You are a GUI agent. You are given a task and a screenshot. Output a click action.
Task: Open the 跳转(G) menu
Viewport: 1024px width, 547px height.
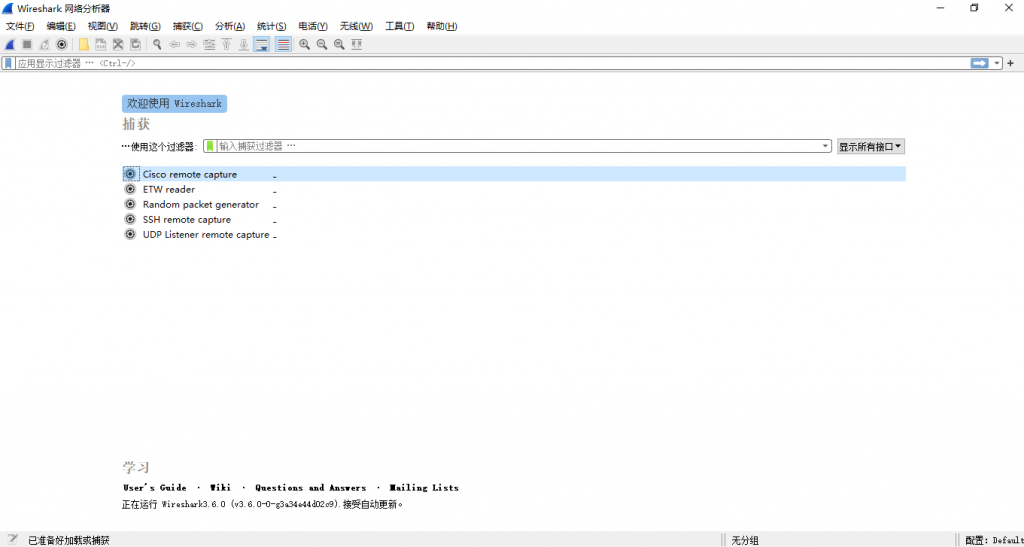[x=145, y=26]
